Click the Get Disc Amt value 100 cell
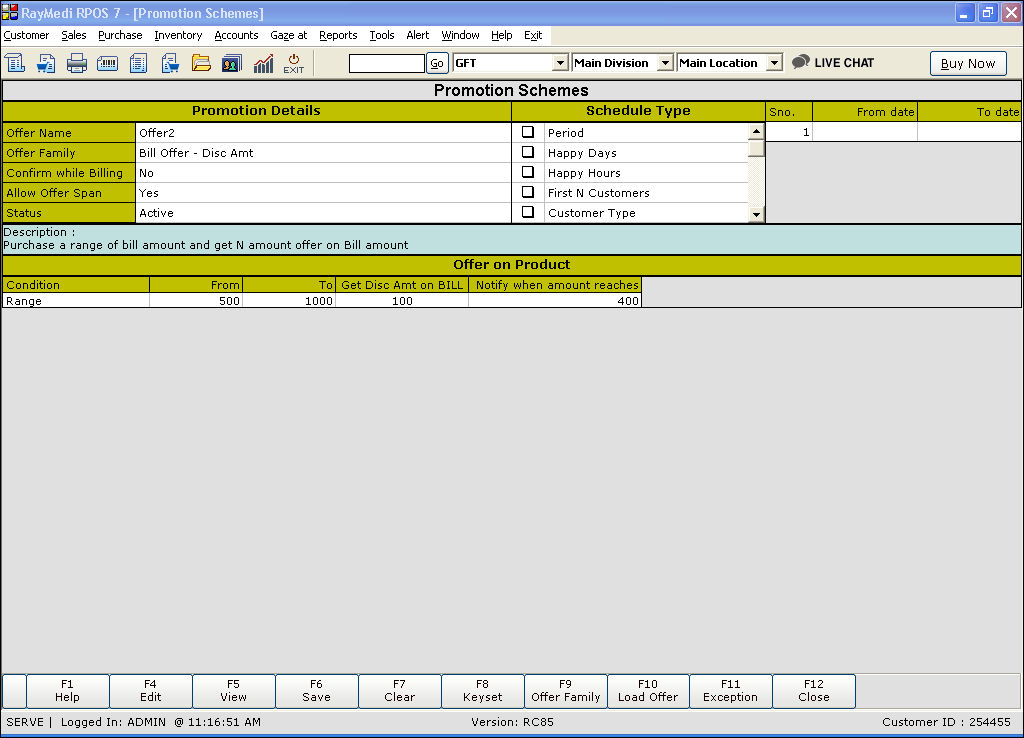 [402, 300]
